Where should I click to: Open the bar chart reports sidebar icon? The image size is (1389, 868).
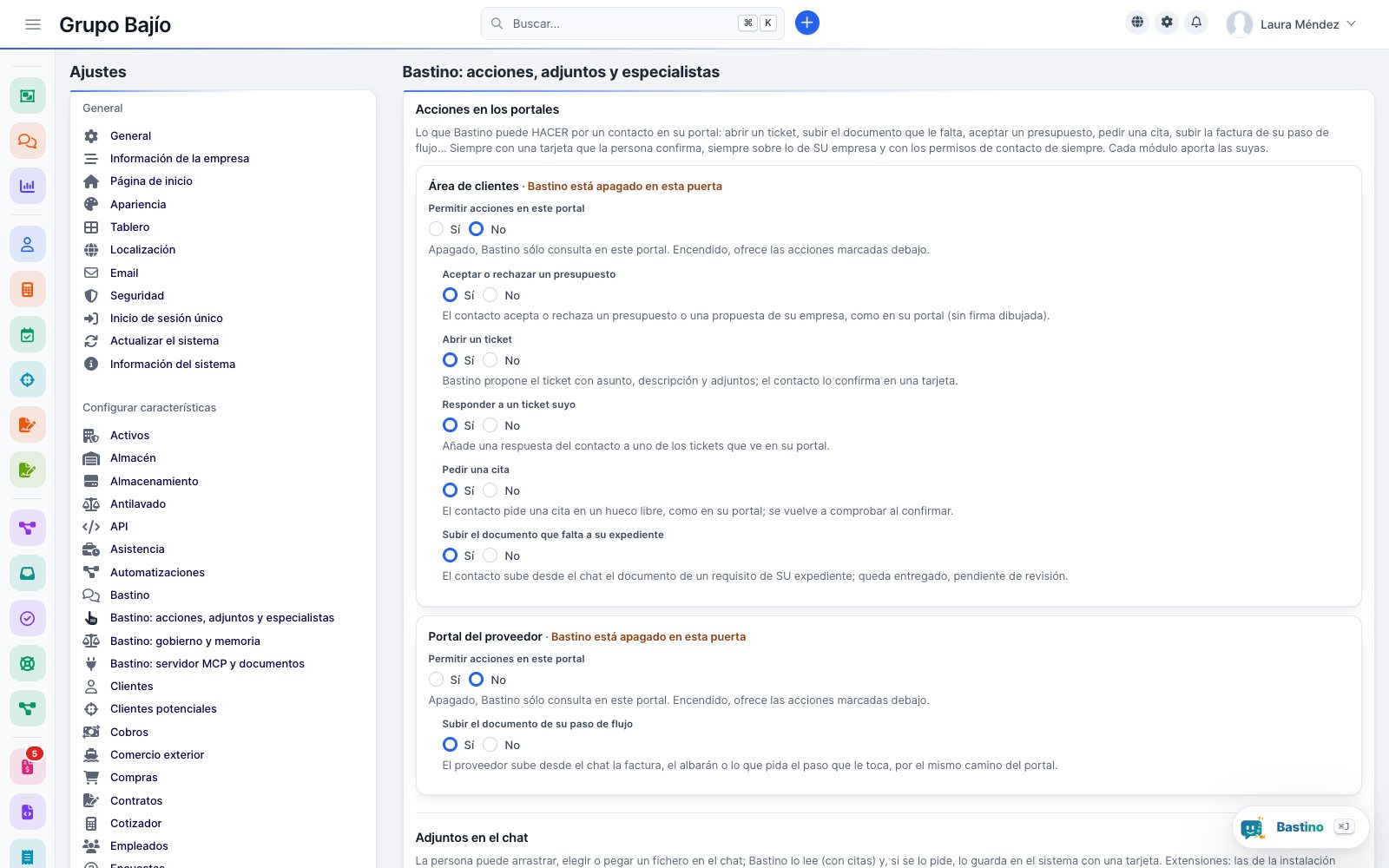point(28,186)
